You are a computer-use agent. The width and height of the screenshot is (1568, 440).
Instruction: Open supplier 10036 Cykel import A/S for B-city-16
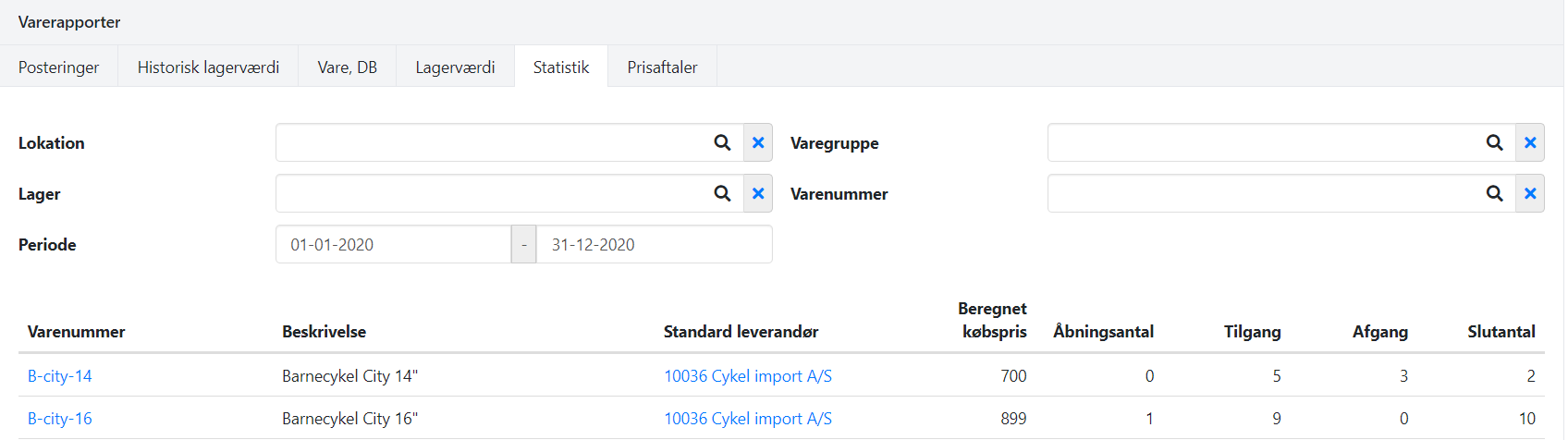coord(748,419)
